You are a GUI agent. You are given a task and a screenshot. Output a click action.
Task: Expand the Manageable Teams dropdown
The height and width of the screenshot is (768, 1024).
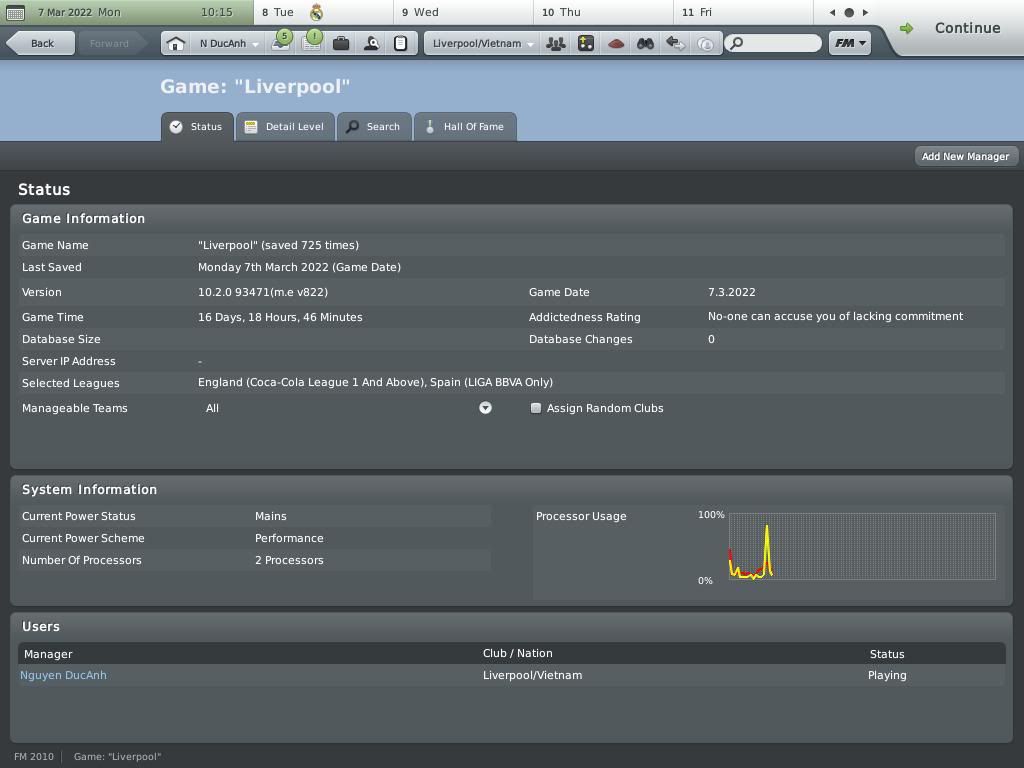click(485, 408)
